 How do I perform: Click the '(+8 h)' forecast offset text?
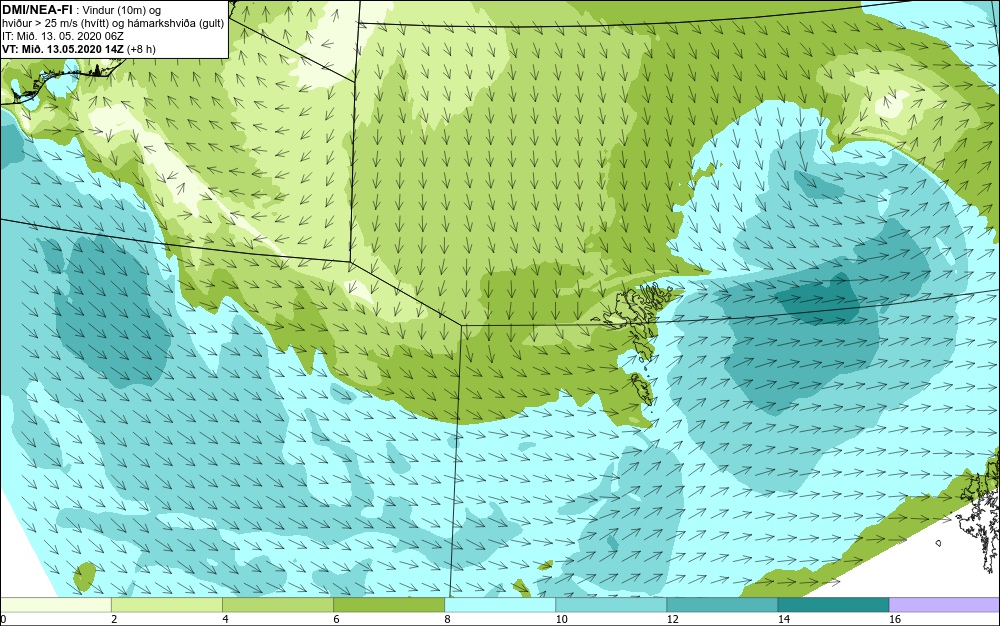(142, 49)
